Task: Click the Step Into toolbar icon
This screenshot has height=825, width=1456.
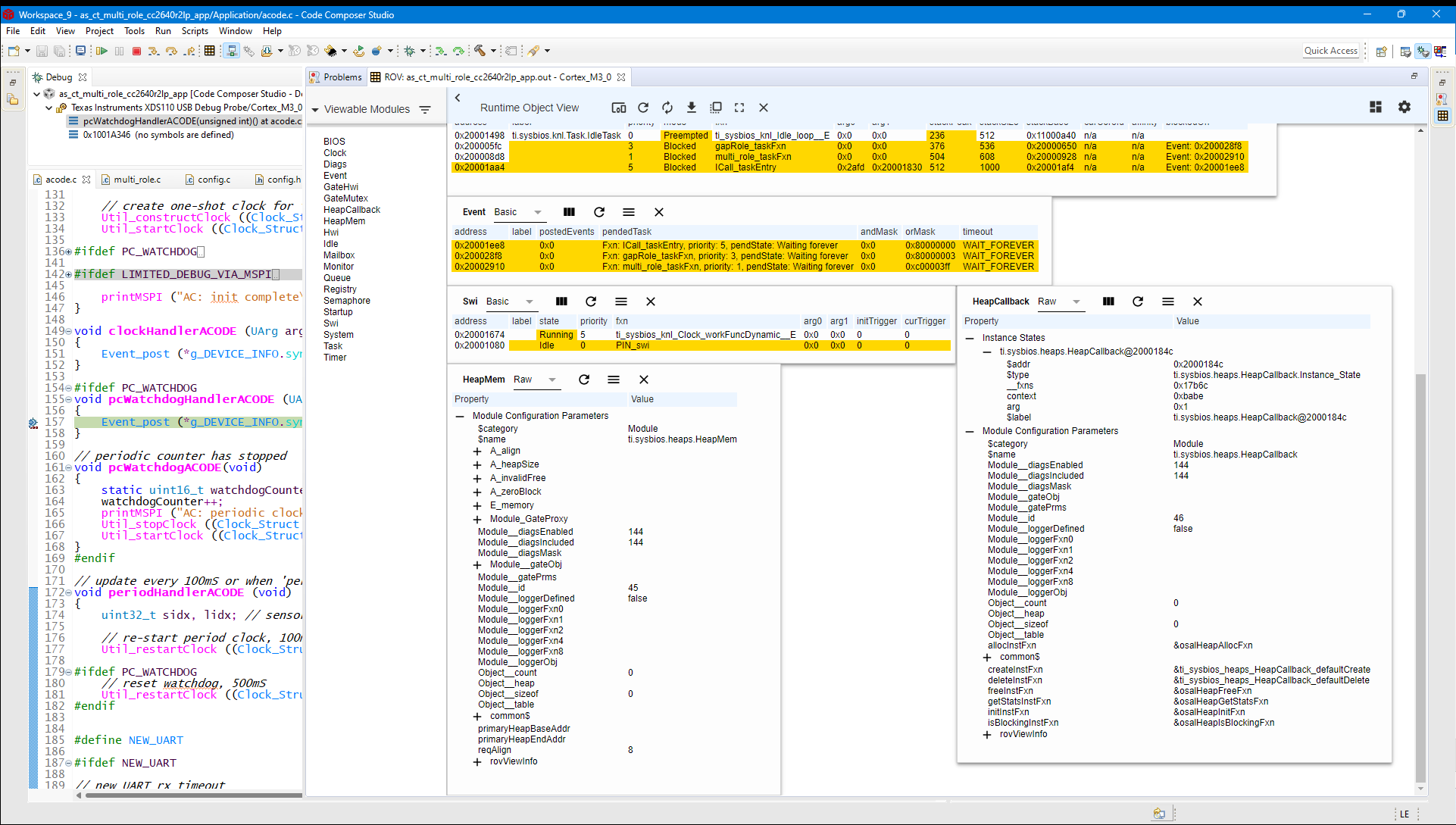Action: pyautogui.click(x=154, y=51)
